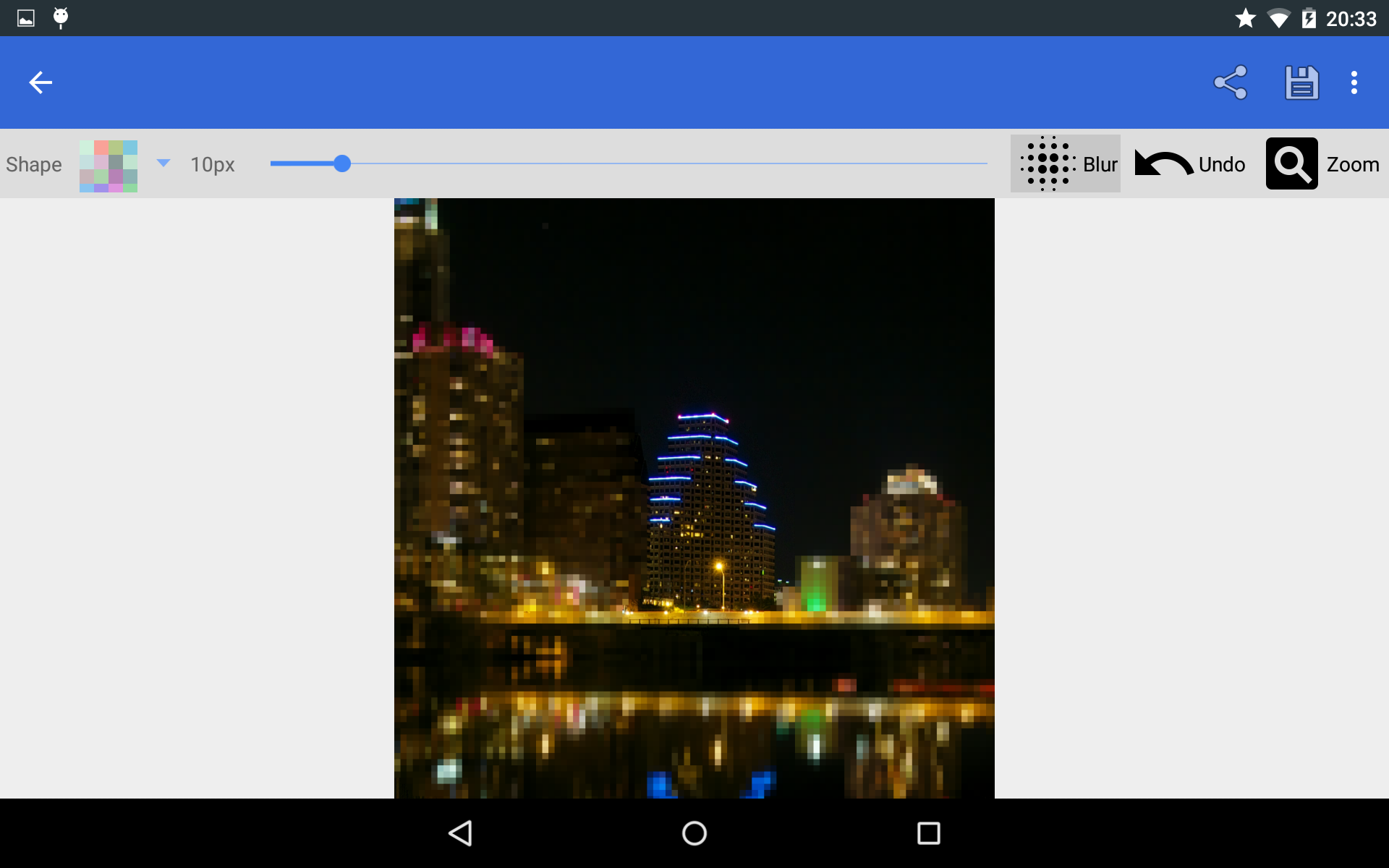This screenshot has width=1389, height=868.
Task: Select the pixelated mosaic shape swatch
Action: (109, 166)
